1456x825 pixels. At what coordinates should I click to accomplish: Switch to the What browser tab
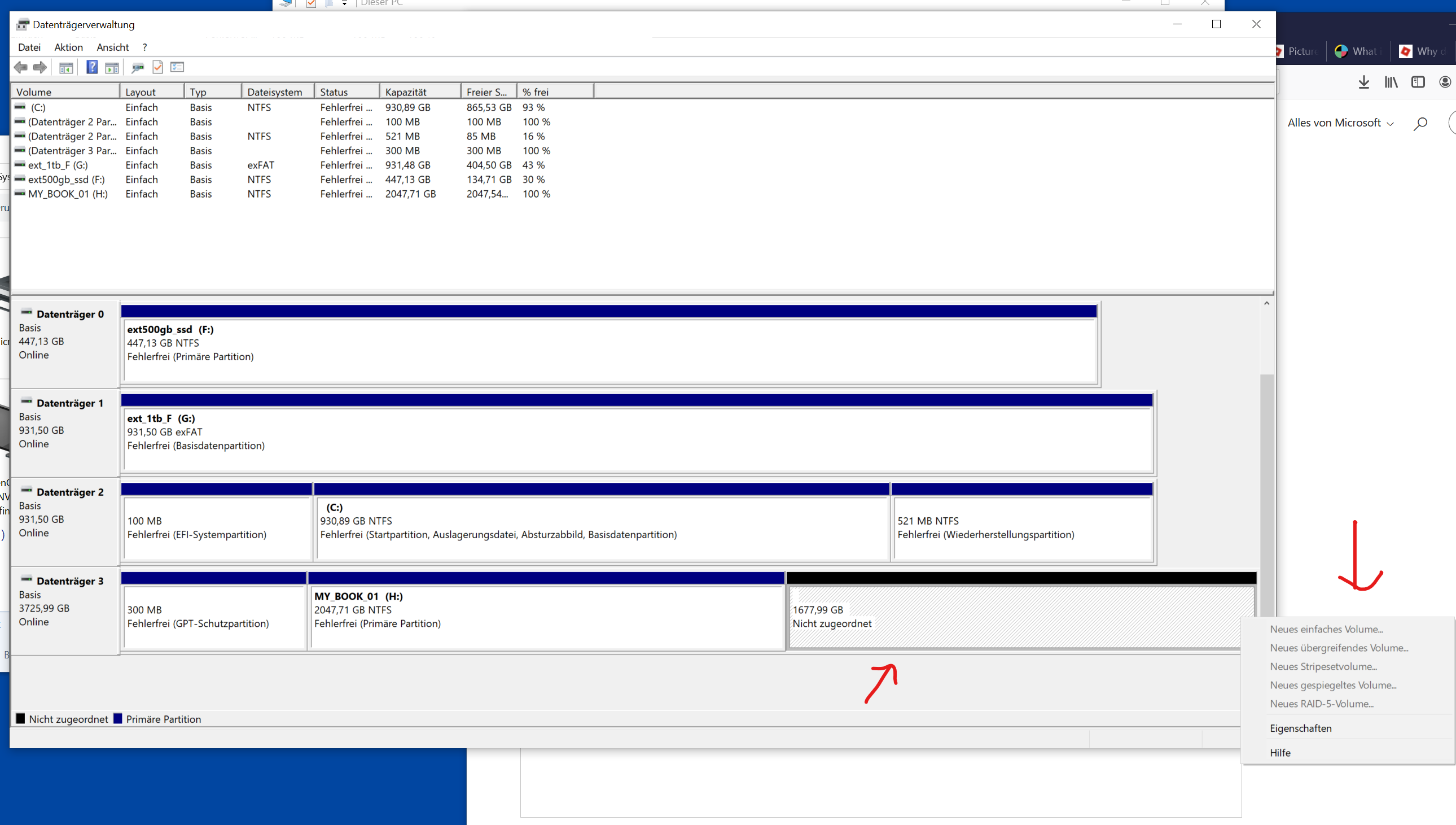click(x=1358, y=51)
